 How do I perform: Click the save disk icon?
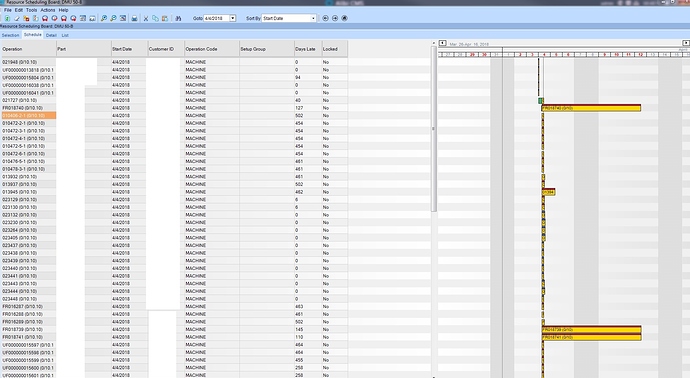pyautogui.click(x=134, y=18)
